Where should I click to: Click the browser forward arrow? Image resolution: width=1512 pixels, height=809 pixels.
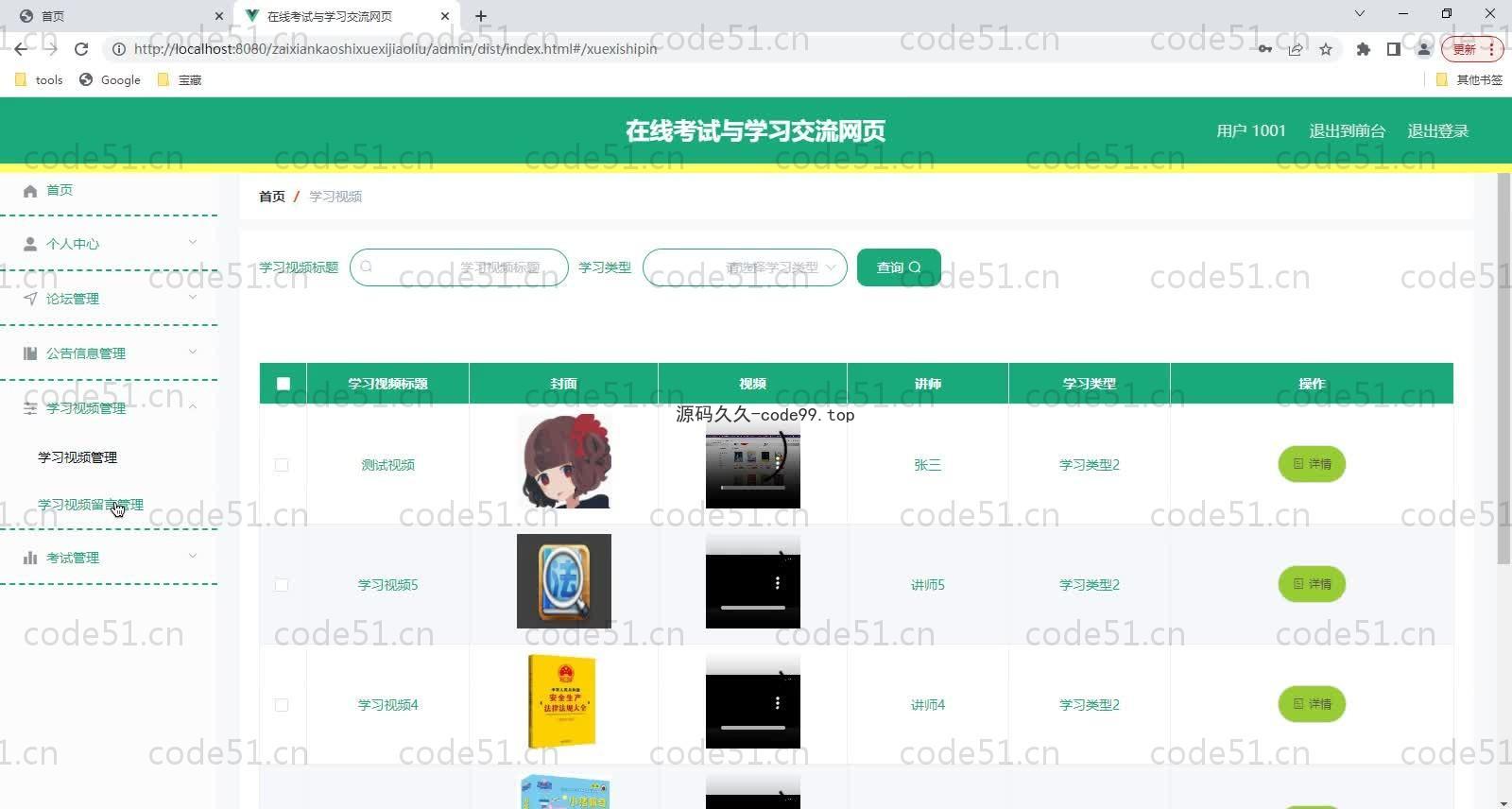(x=51, y=49)
